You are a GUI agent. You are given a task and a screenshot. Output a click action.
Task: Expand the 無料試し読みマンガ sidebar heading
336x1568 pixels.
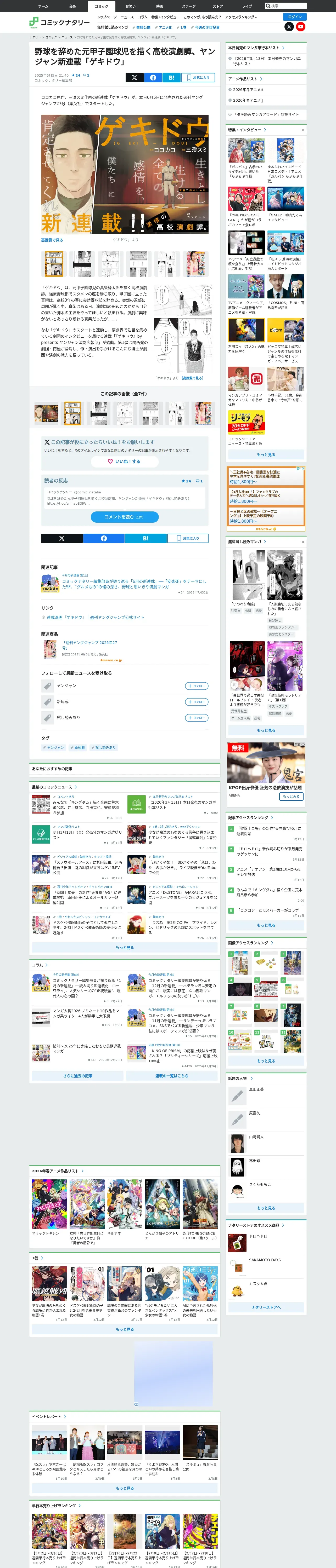coord(265,541)
